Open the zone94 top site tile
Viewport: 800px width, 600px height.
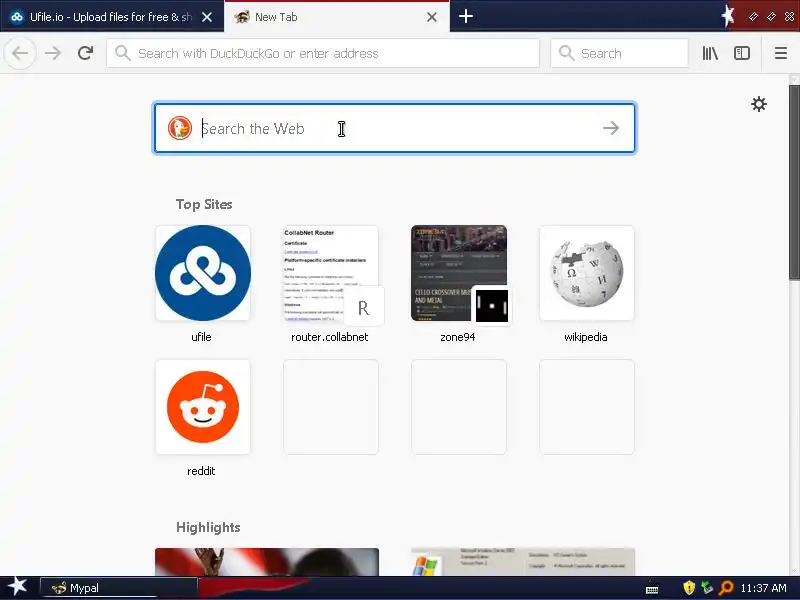459,273
